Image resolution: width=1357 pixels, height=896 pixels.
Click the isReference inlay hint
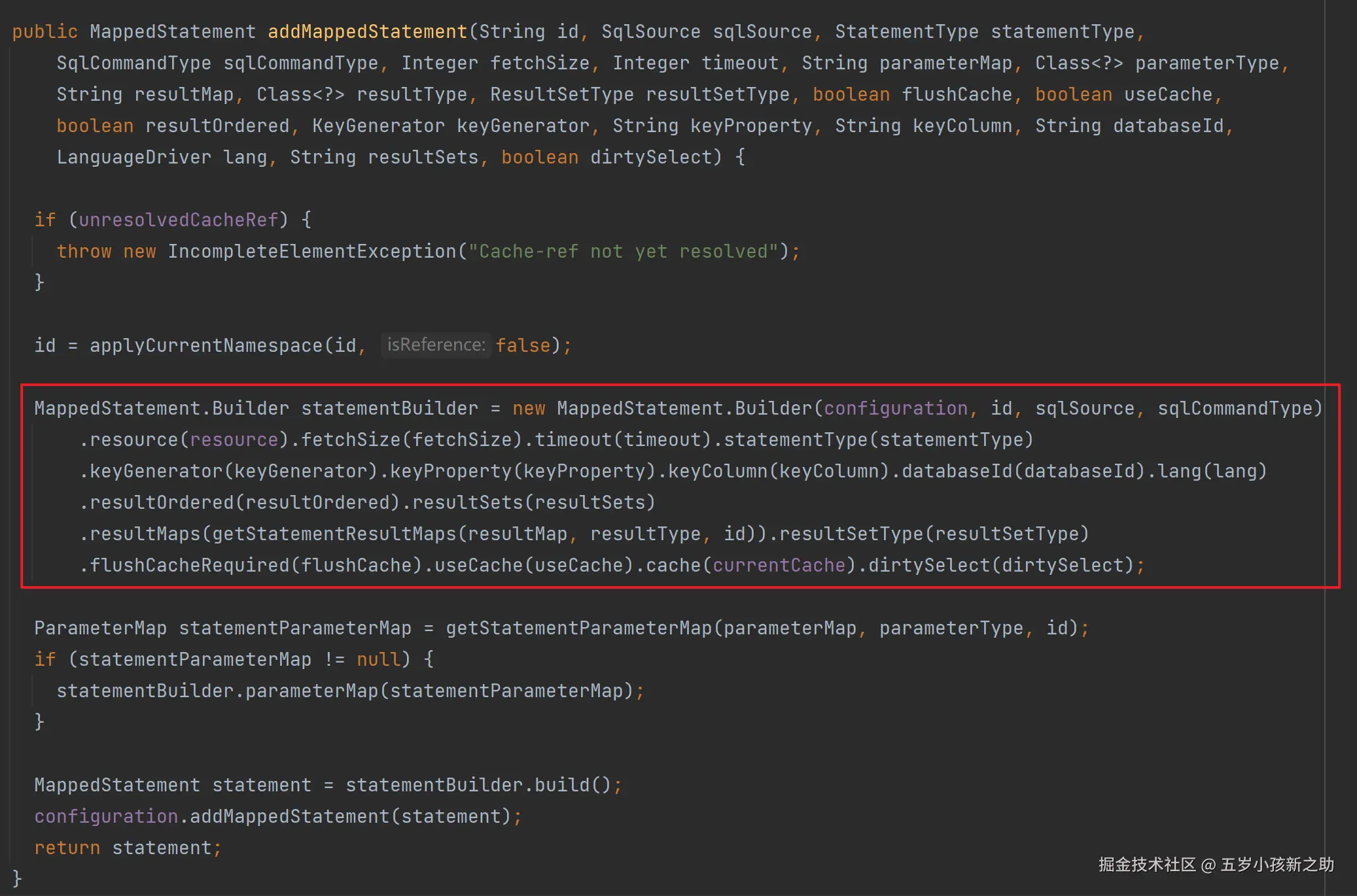(436, 345)
